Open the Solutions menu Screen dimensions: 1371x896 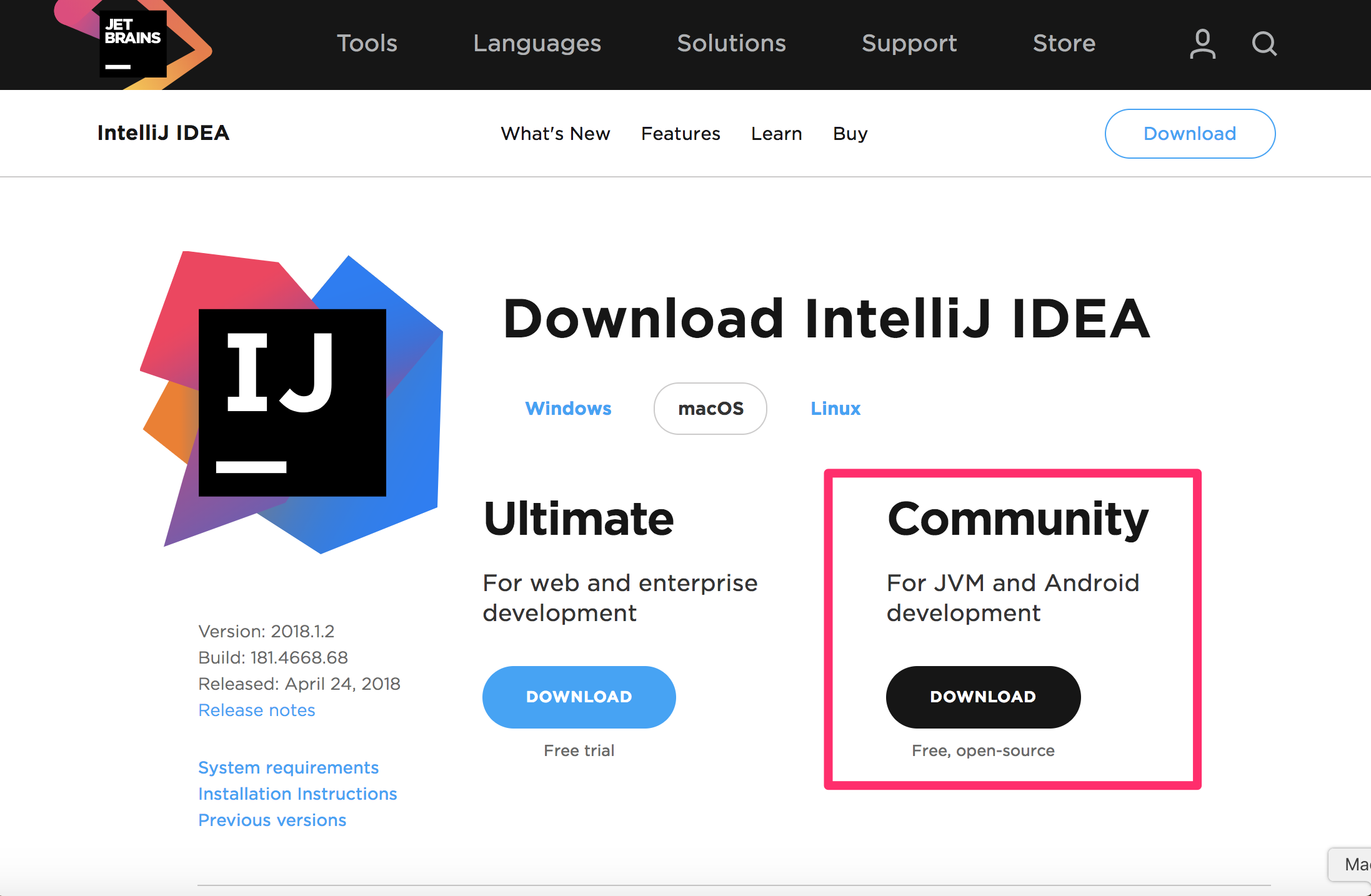click(x=731, y=43)
